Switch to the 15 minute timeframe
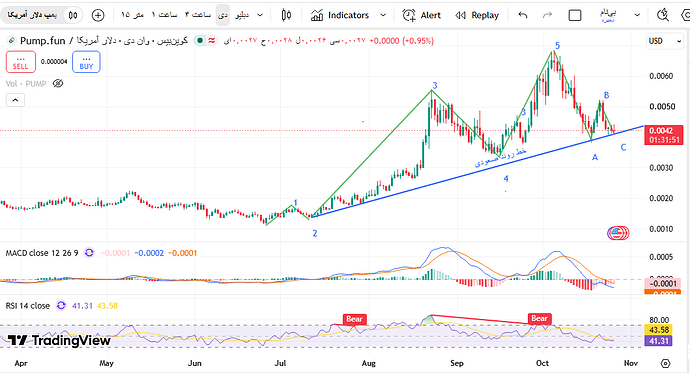 pyautogui.click(x=132, y=15)
